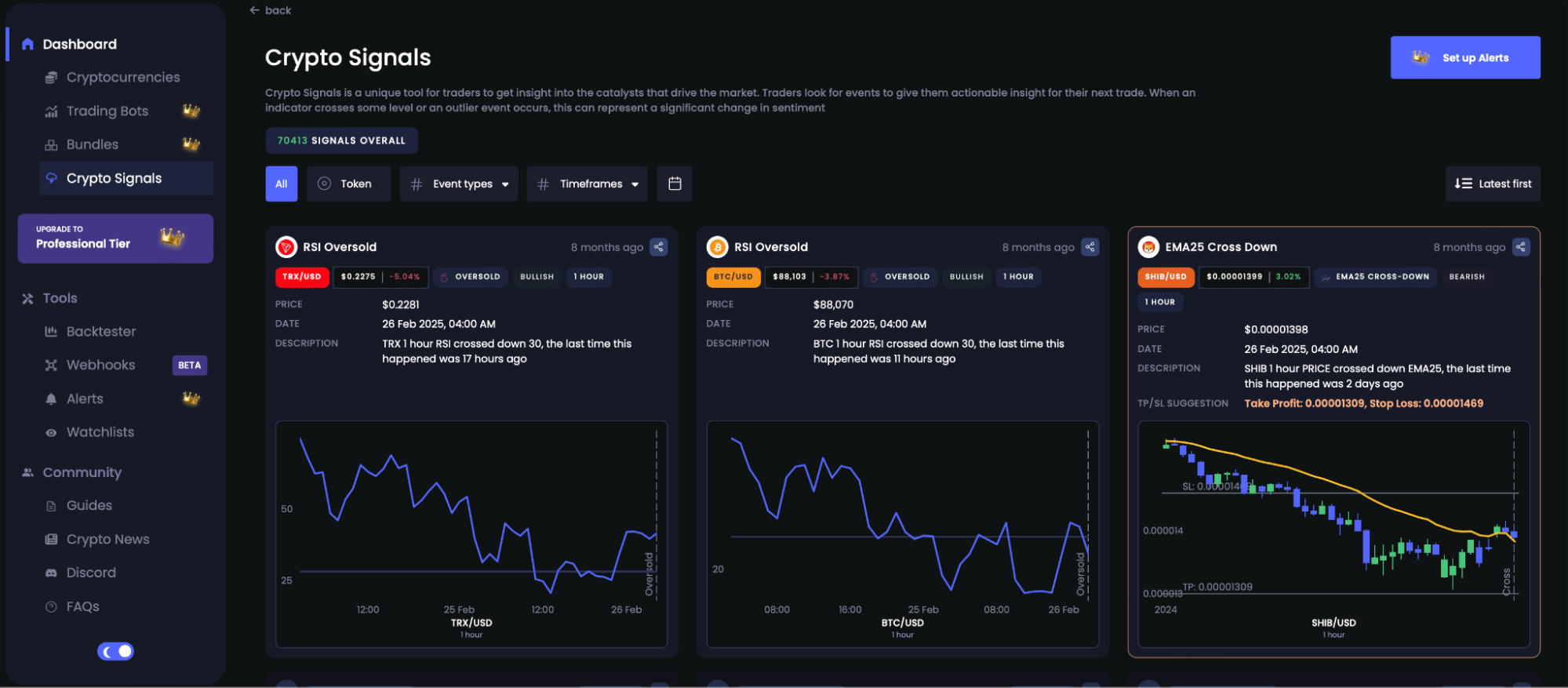1568x688 pixels.
Task: Share the EMA25 Cross Down signal
Action: (x=1520, y=247)
